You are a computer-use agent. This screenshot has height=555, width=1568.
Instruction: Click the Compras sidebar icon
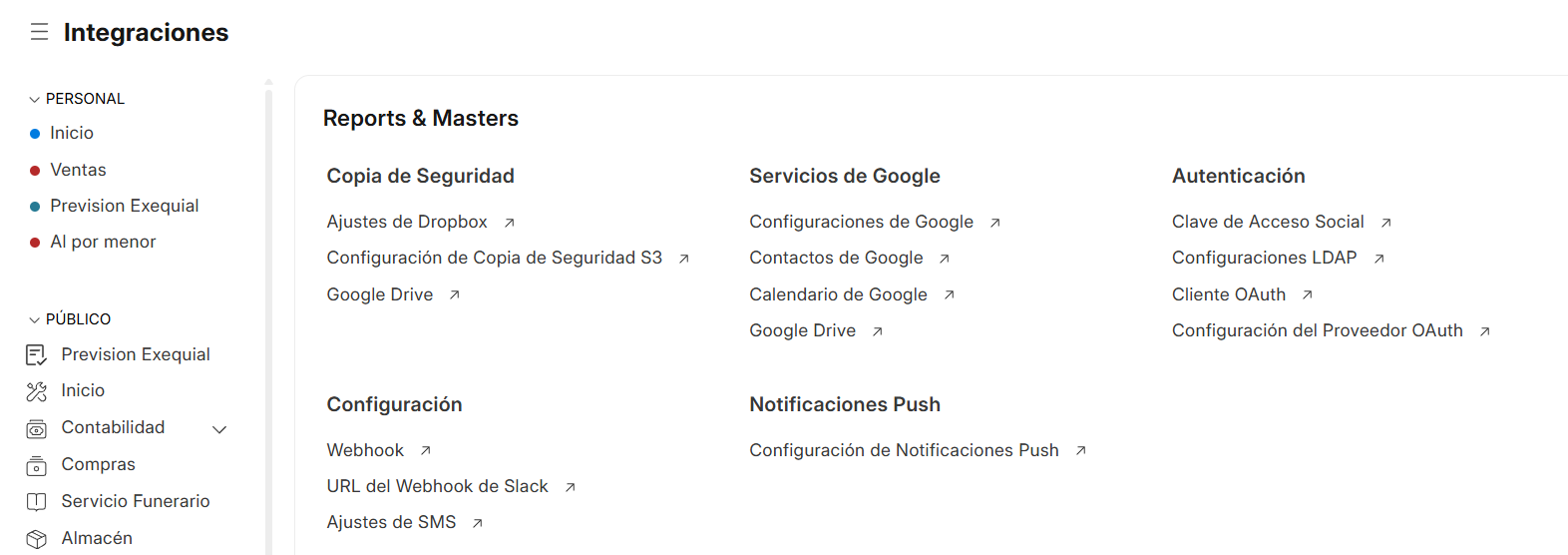click(37, 465)
